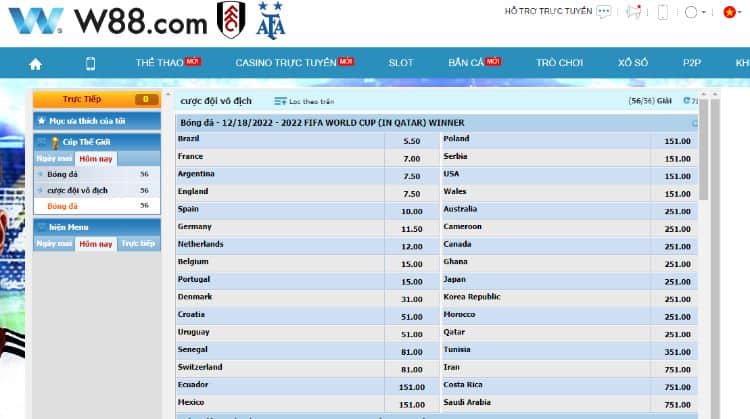Select the orange Bóng đá sub-item

pyautogui.click(x=62, y=206)
